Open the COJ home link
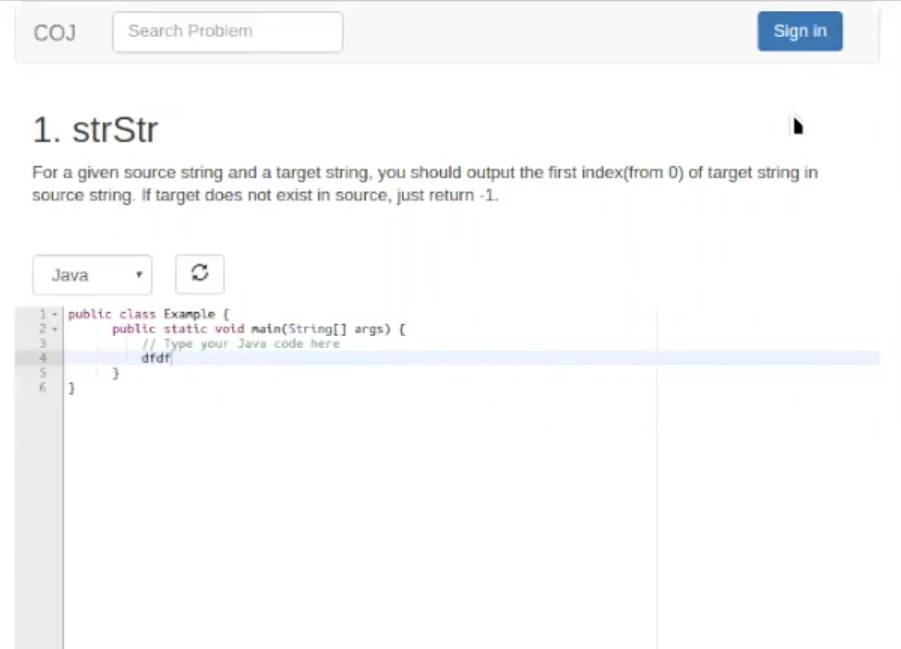This screenshot has height=649, width=901. [55, 33]
